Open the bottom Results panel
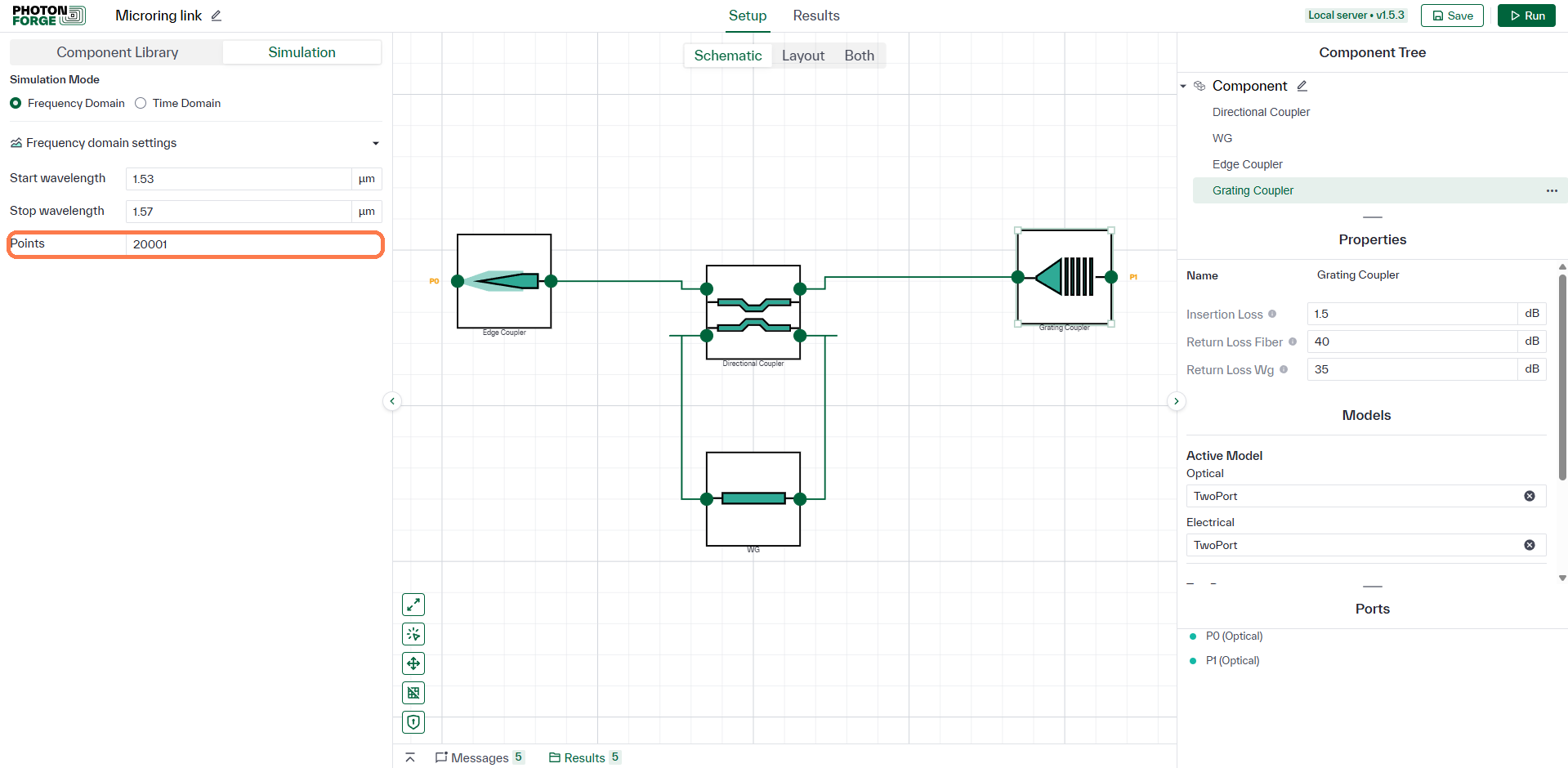Screen dimensions: 1568x768 pos(584,757)
